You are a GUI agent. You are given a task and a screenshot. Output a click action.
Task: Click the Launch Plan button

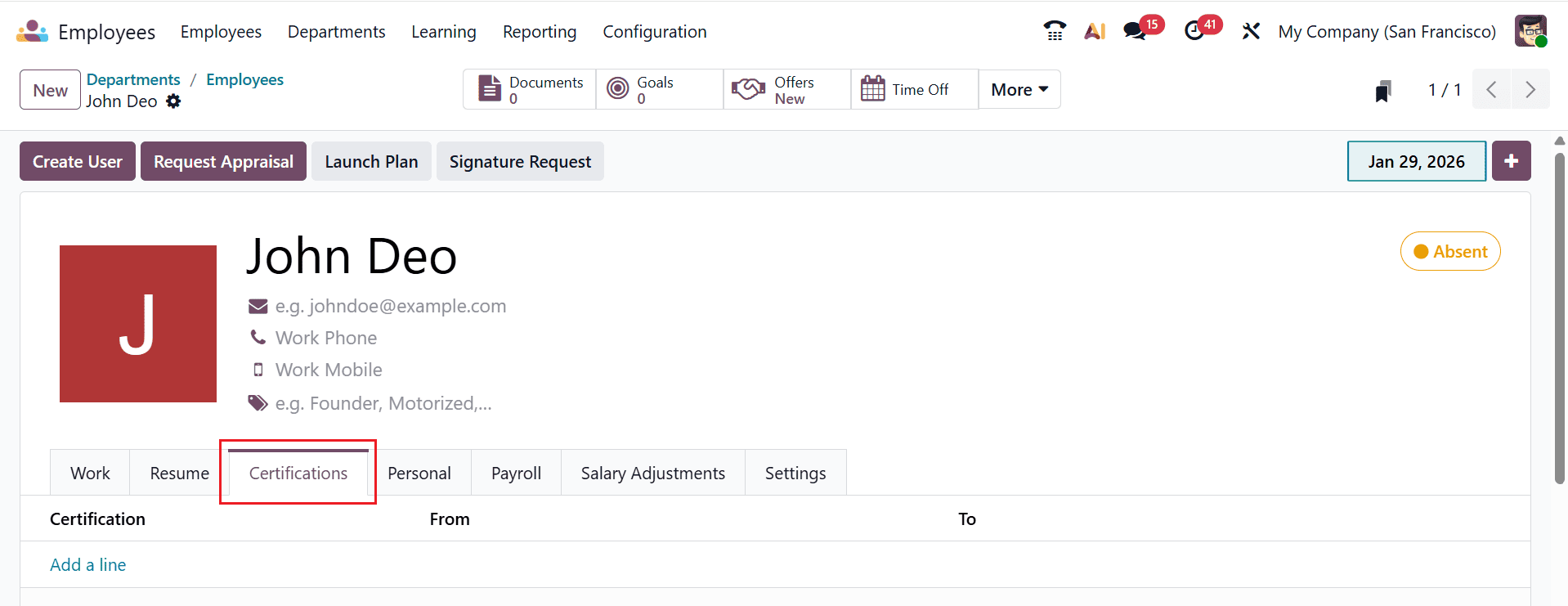click(371, 161)
